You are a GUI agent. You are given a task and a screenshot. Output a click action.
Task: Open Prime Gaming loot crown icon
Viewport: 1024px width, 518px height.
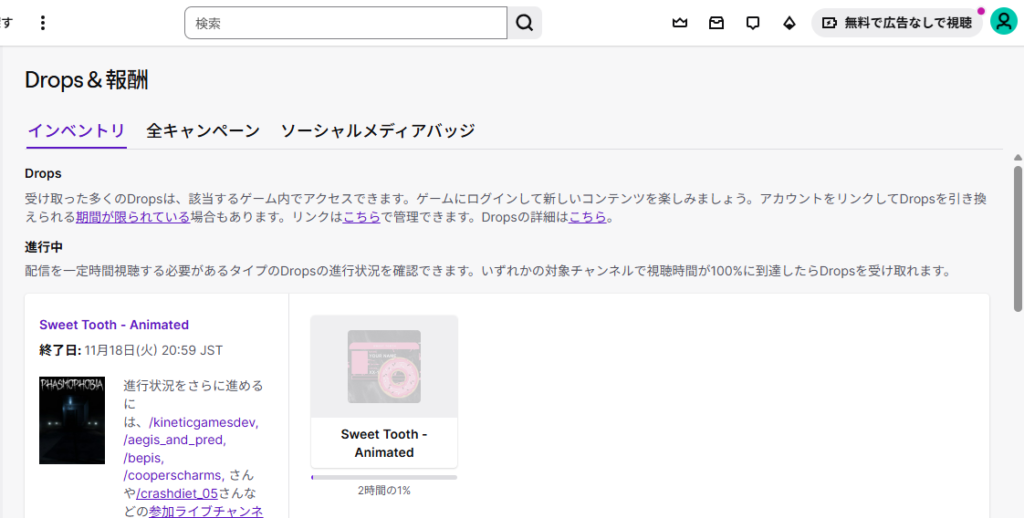pyautogui.click(x=680, y=23)
